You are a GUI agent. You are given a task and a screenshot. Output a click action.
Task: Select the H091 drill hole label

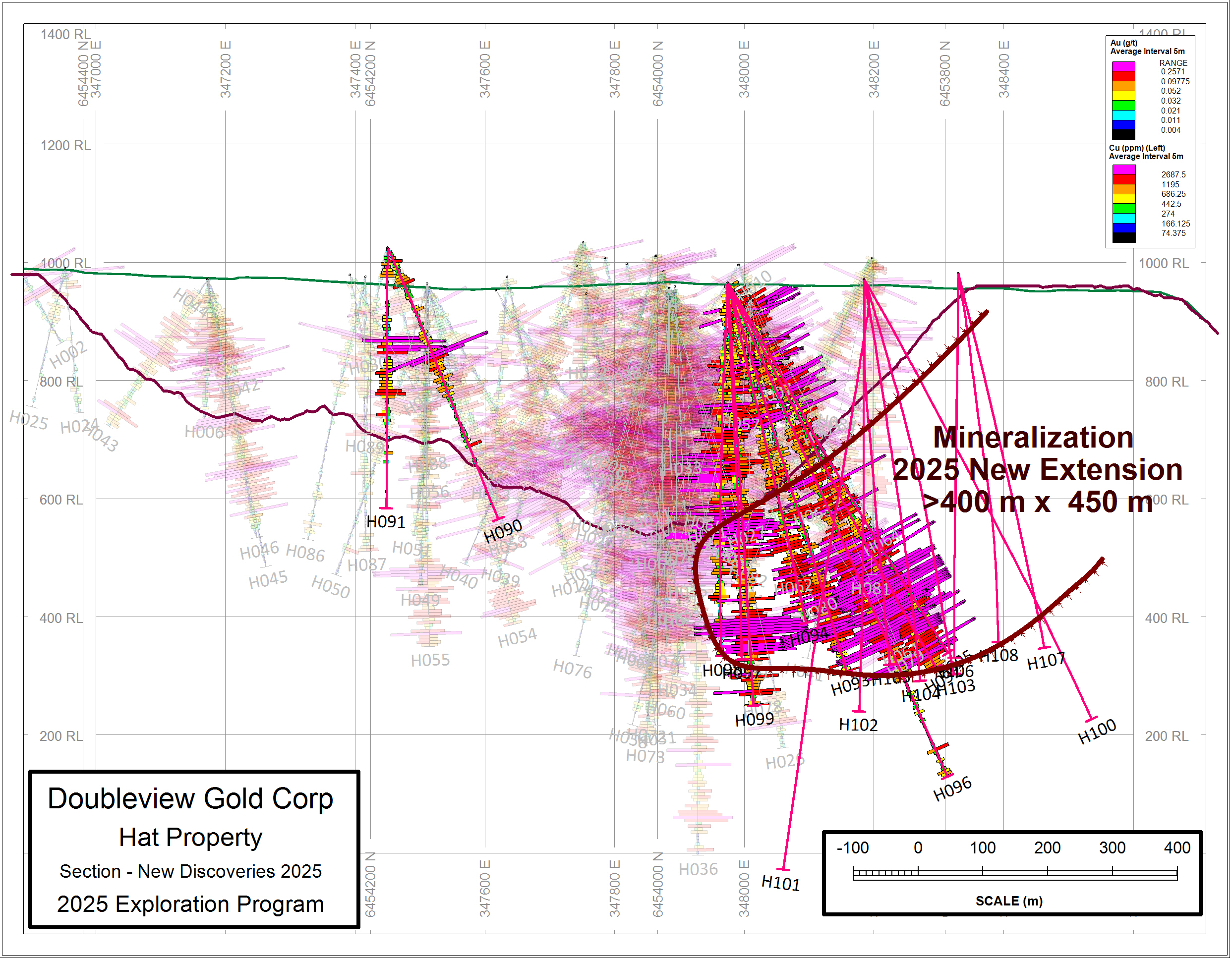click(x=386, y=522)
